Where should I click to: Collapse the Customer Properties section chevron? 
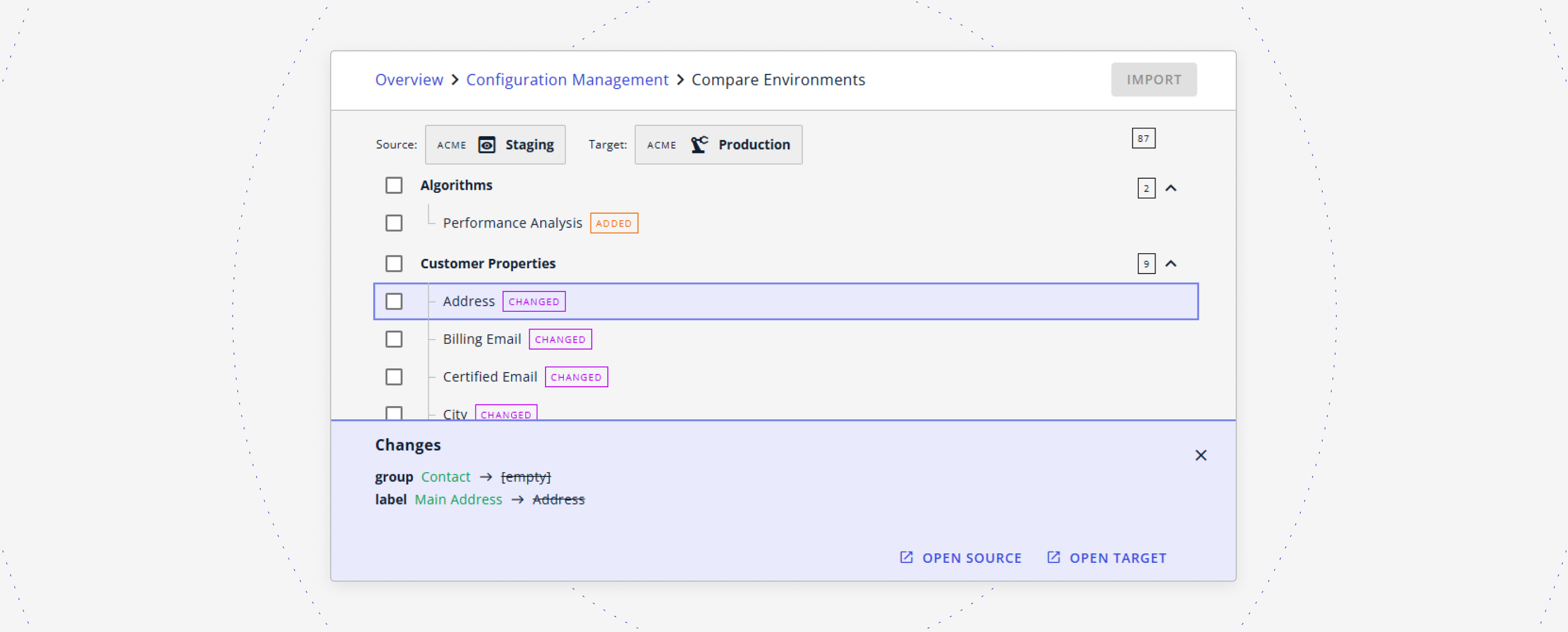point(1171,264)
